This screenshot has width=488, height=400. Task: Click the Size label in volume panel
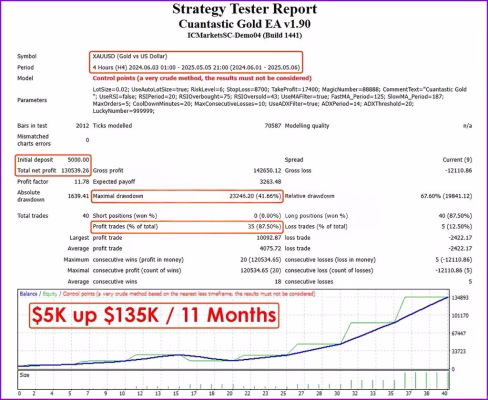(24, 375)
